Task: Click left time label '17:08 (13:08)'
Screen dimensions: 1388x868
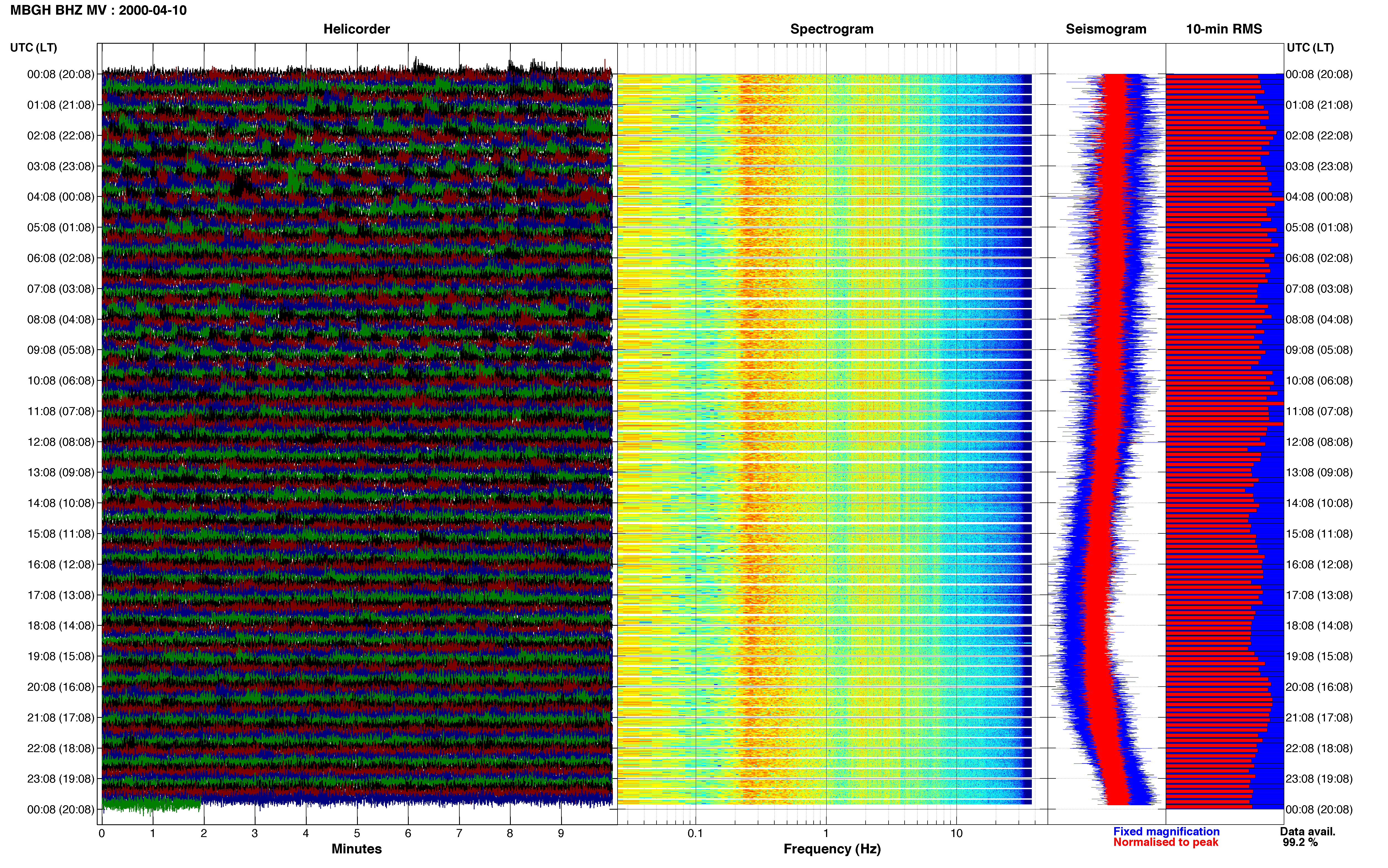Action: [x=60, y=595]
